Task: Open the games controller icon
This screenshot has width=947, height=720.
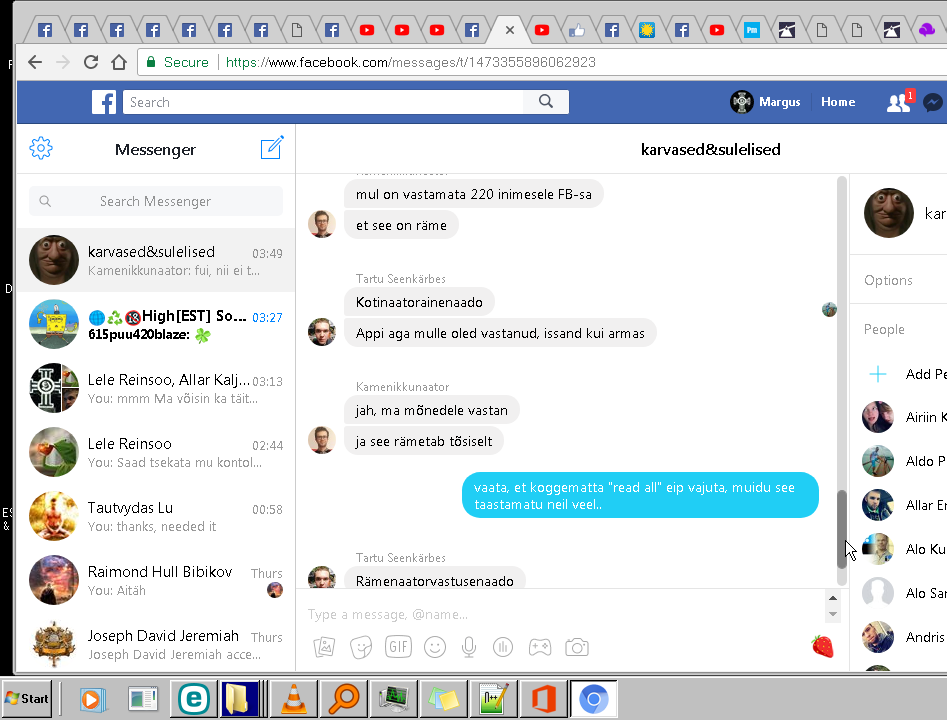Action: click(540, 648)
